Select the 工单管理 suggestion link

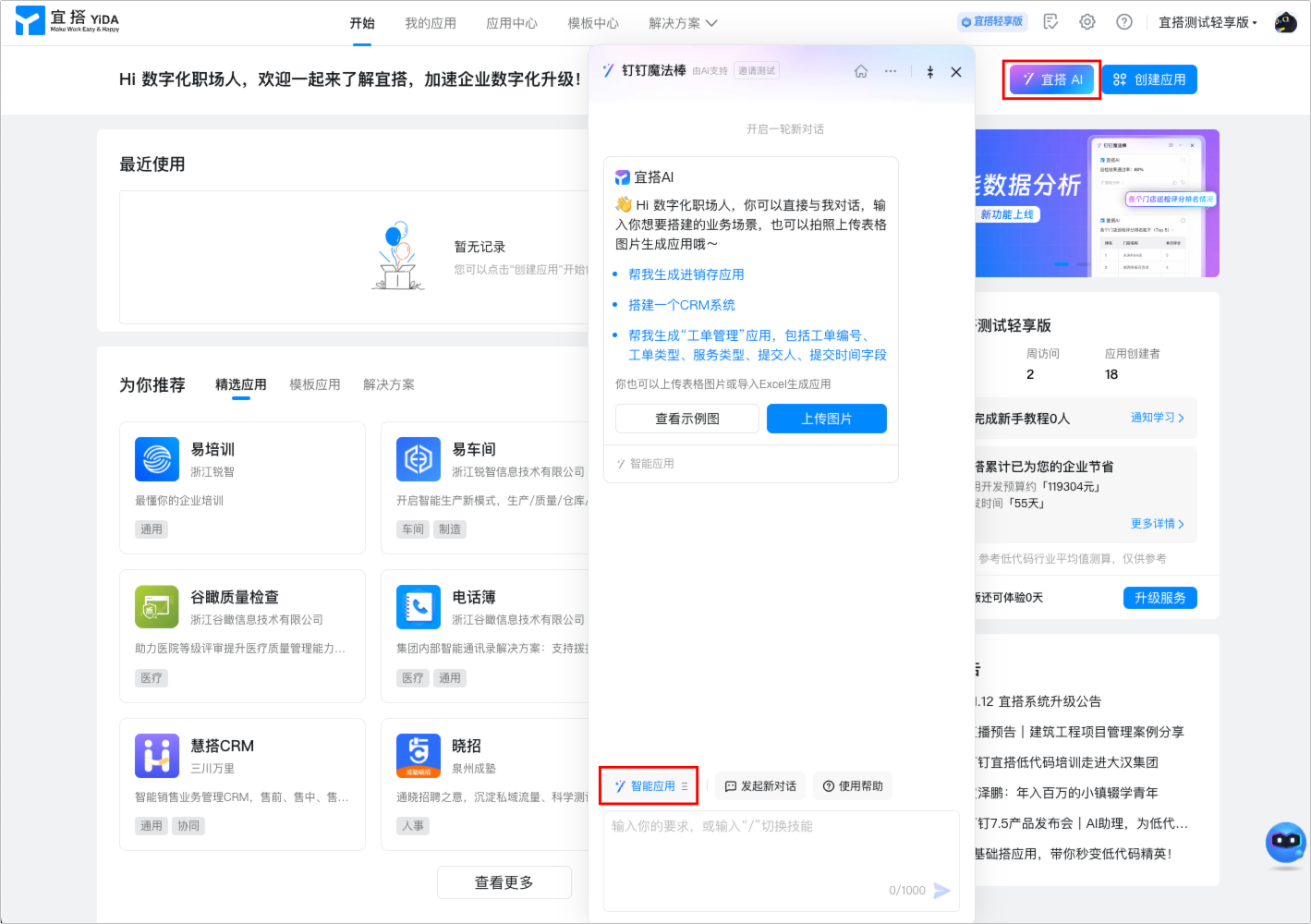tap(758, 345)
